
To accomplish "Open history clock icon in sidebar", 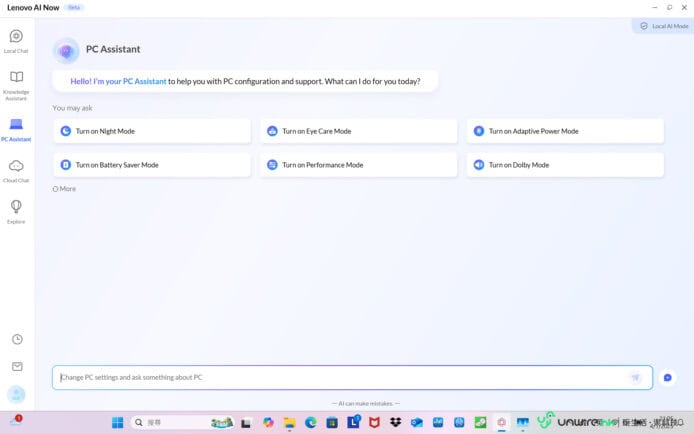I will 17,339.
